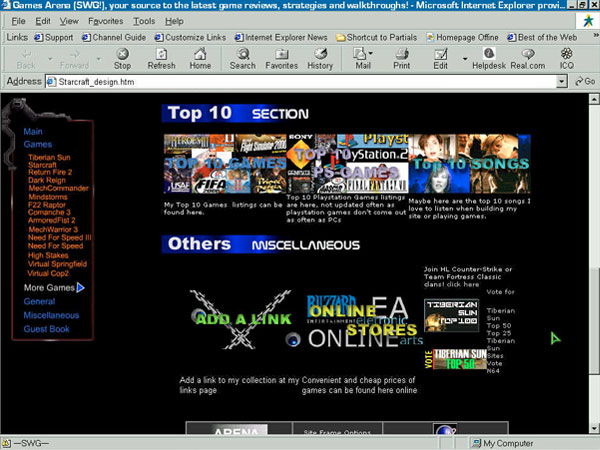
Task: Click the Main sidebar link
Action: 33,132
